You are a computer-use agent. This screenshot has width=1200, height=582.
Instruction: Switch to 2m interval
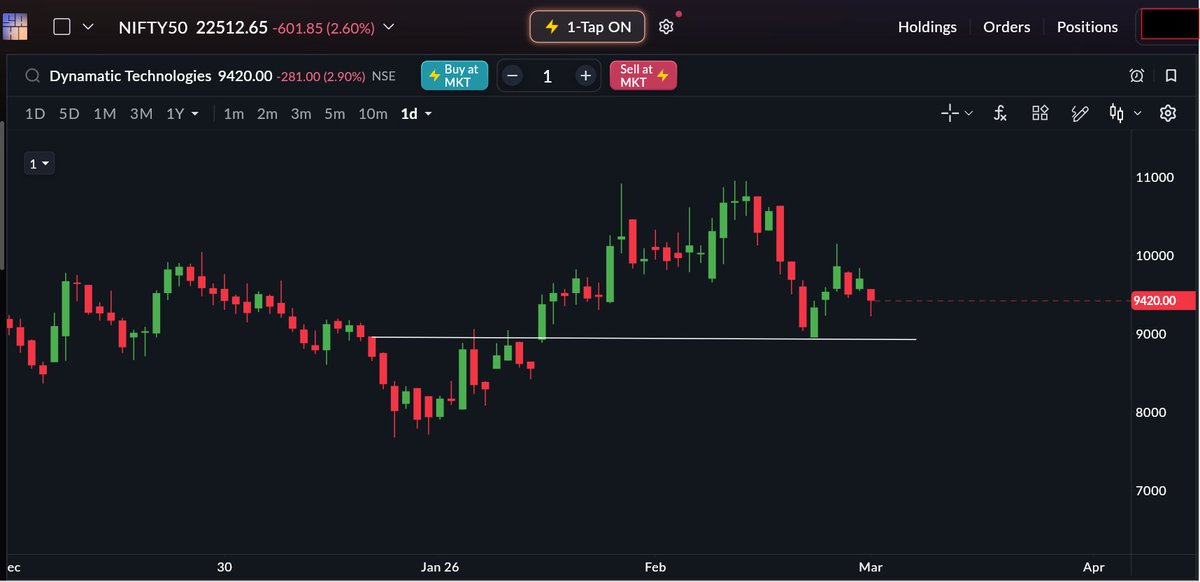click(267, 114)
